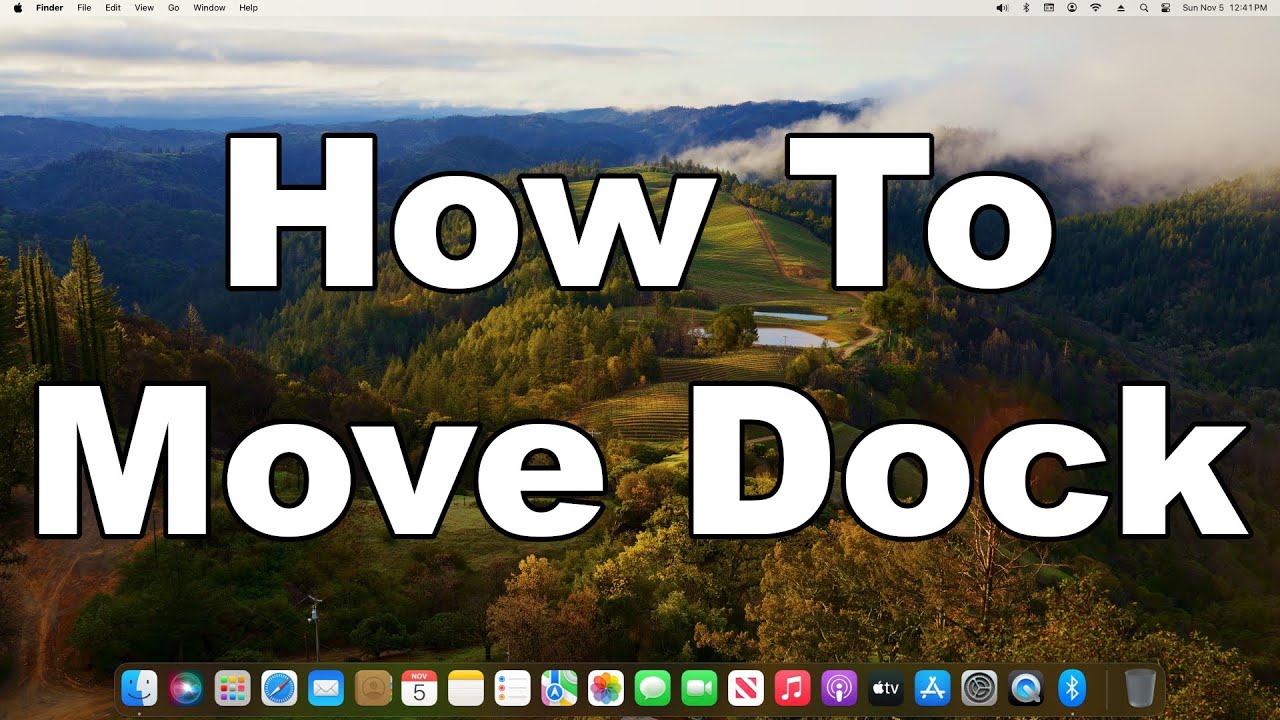The image size is (1280, 720).
Task: Click the window-shaped status icon in menu bar
Action: click(x=1049, y=7)
